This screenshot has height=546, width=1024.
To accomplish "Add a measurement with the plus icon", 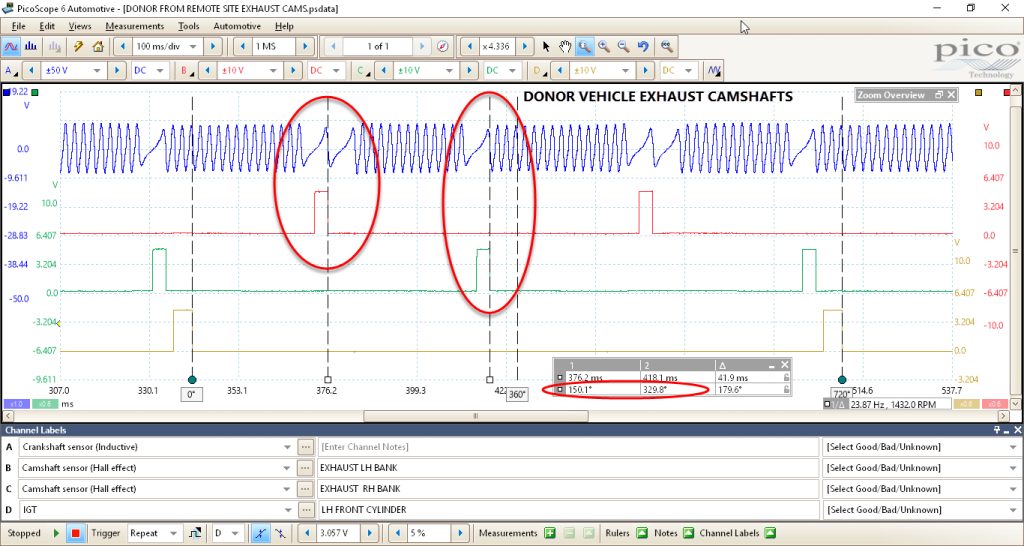I will [549, 534].
